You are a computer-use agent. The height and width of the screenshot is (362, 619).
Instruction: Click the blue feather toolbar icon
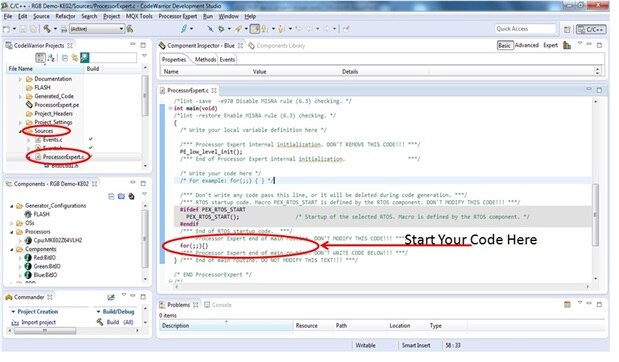tap(184, 28)
